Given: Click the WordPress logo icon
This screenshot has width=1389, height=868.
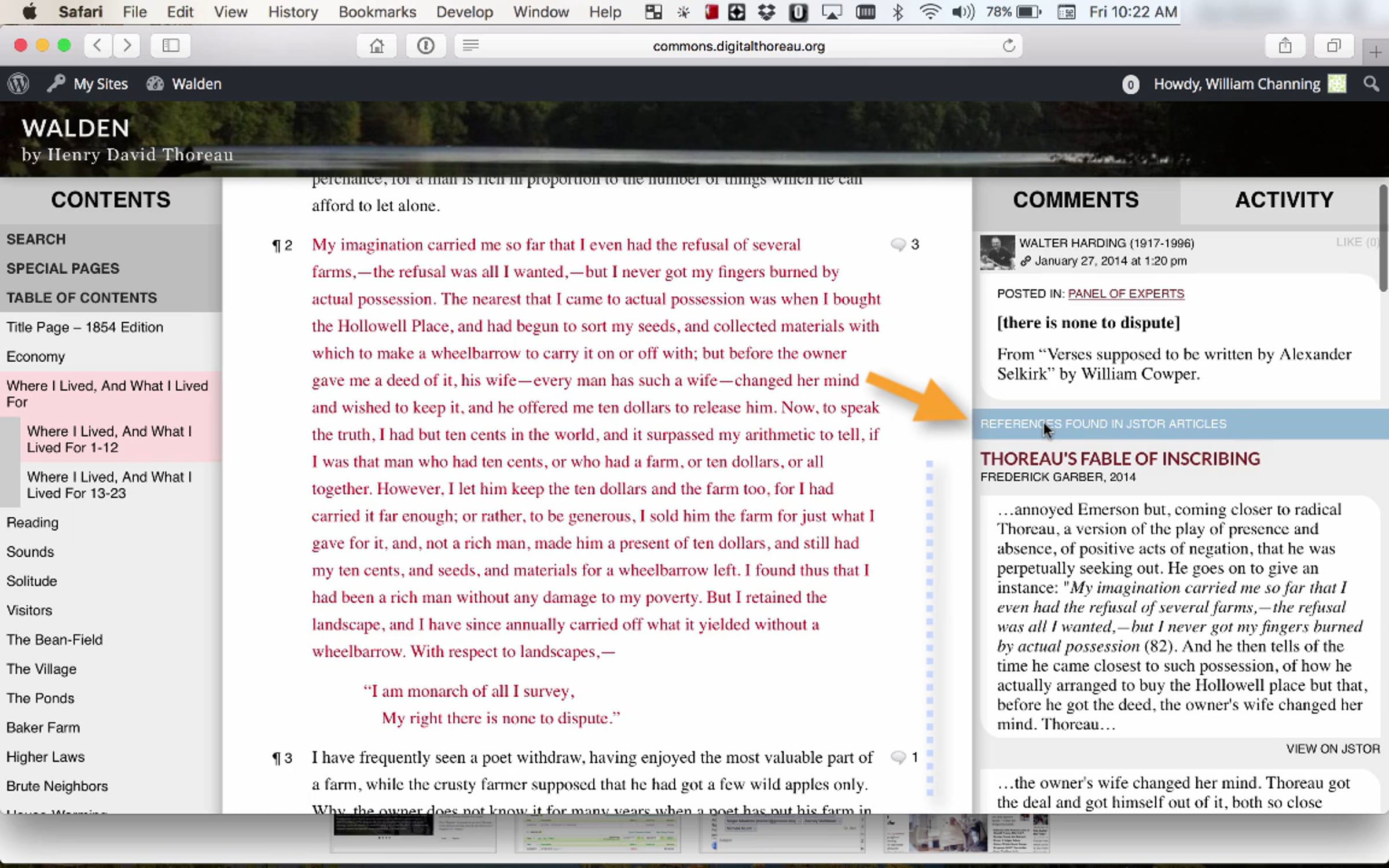Looking at the screenshot, I should (19, 84).
